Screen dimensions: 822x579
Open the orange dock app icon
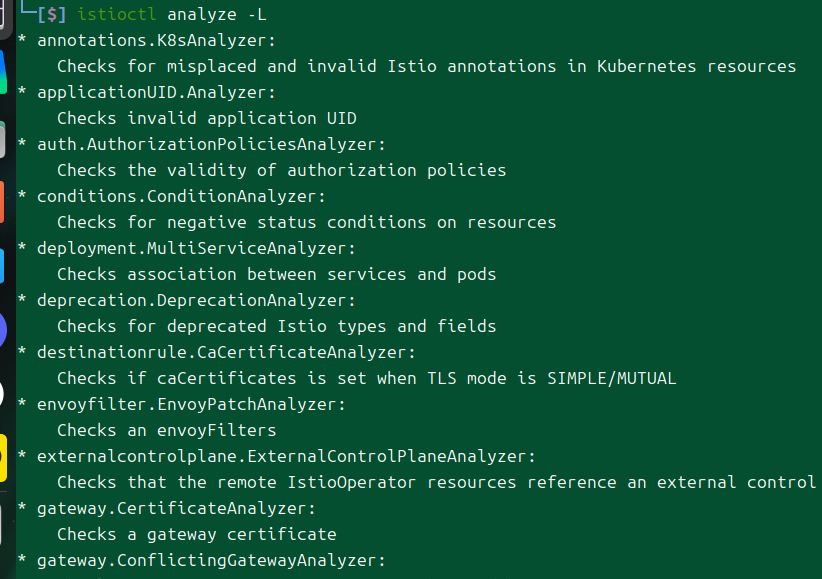pos(2,202)
